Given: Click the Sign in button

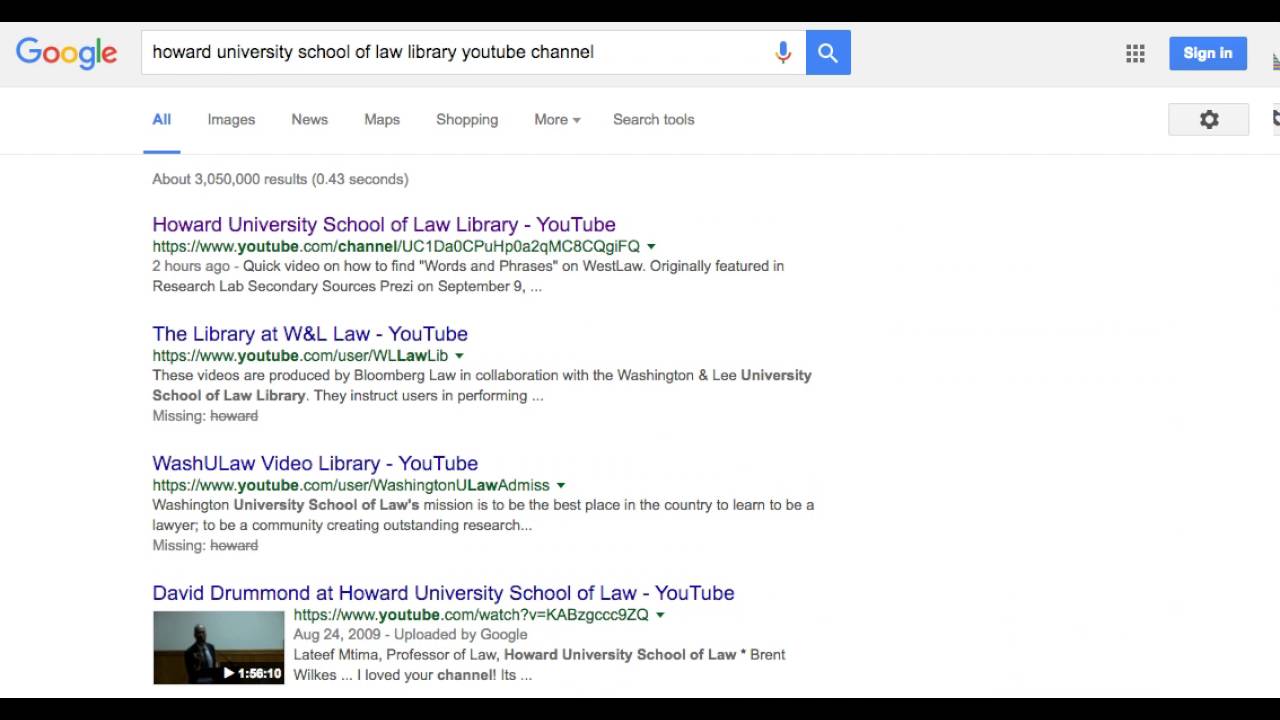Looking at the screenshot, I should pos(1208,53).
